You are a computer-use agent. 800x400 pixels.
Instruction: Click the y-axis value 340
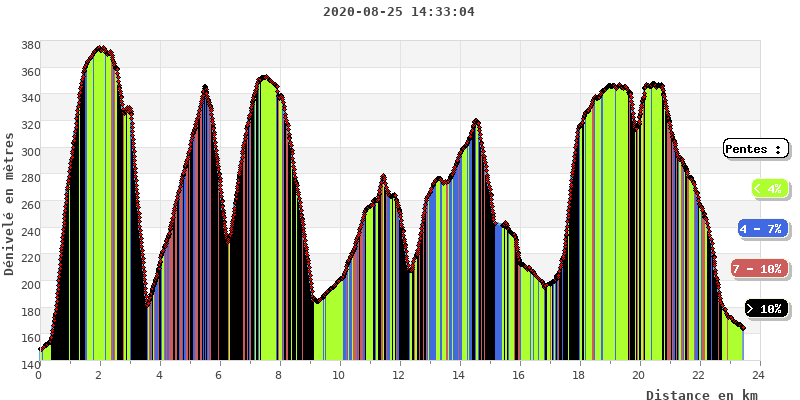30,98
